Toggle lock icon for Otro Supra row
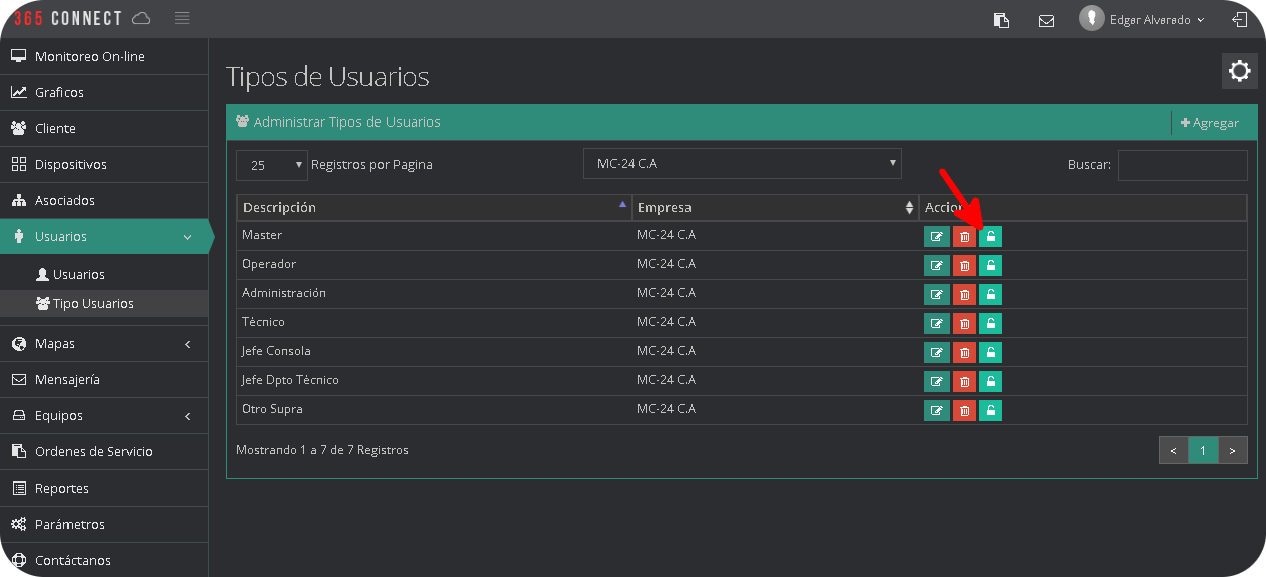1266x577 pixels. tap(990, 410)
